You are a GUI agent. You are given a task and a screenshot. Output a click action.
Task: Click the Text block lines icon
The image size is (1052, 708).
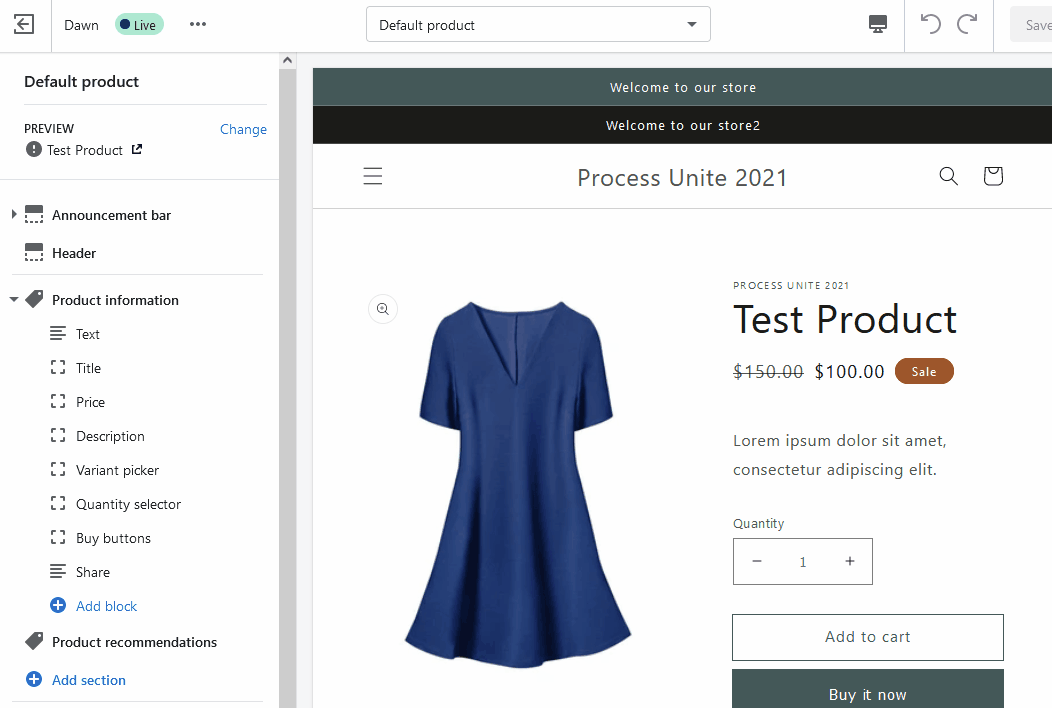(x=58, y=333)
